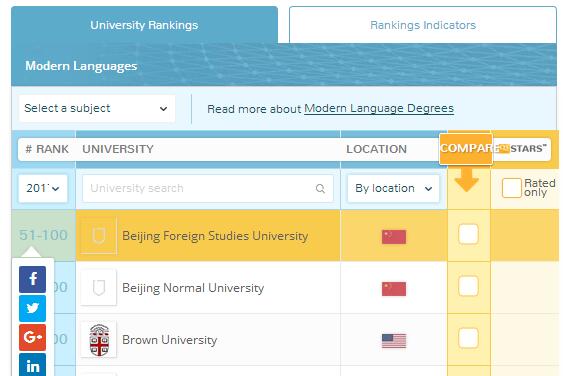Open Brown University crest logo
The image size is (581, 376).
click(x=99, y=340)
